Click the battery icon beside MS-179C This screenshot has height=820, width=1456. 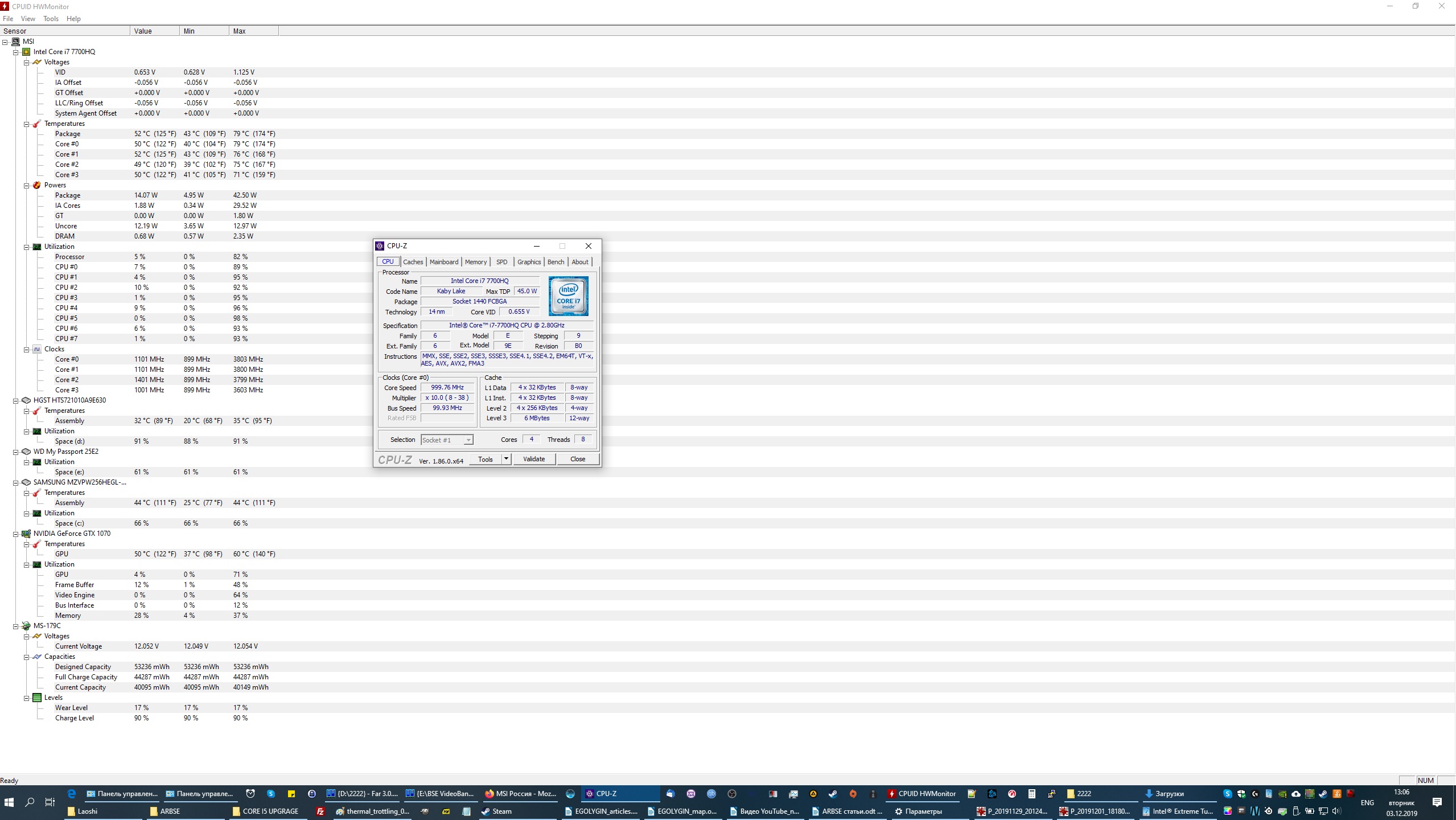click(x=26, y=626)
